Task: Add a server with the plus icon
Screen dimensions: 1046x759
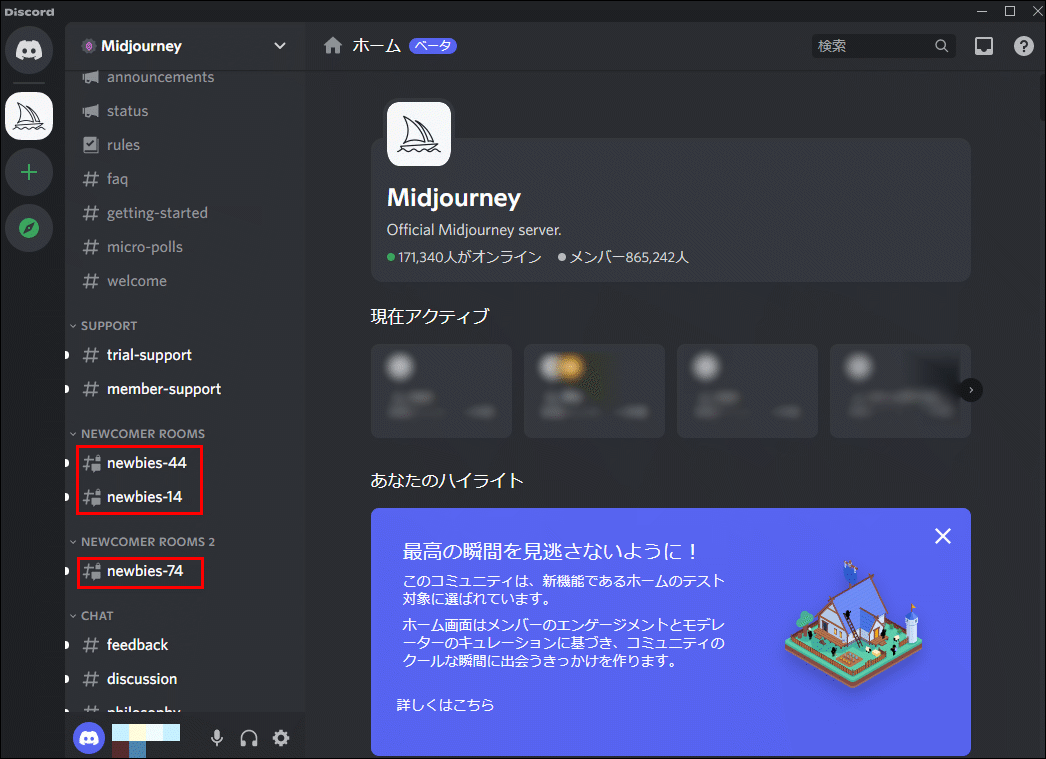Action: tap(29, 173)
